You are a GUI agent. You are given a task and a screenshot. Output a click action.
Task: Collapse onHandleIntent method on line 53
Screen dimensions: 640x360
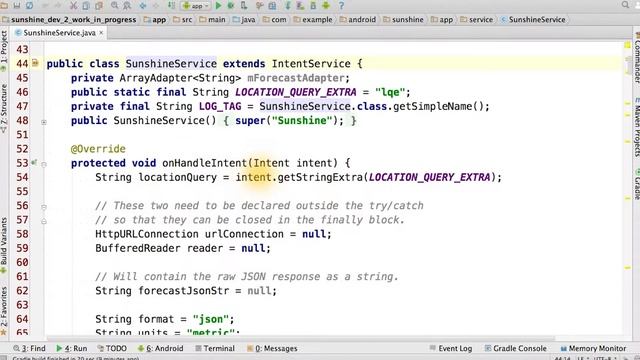(x=44, y=164)
